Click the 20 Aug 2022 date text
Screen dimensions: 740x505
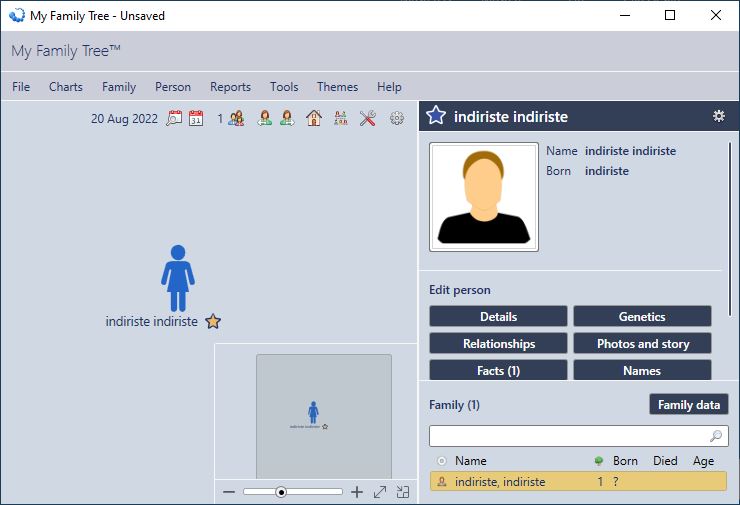click(x=124, y=118)
